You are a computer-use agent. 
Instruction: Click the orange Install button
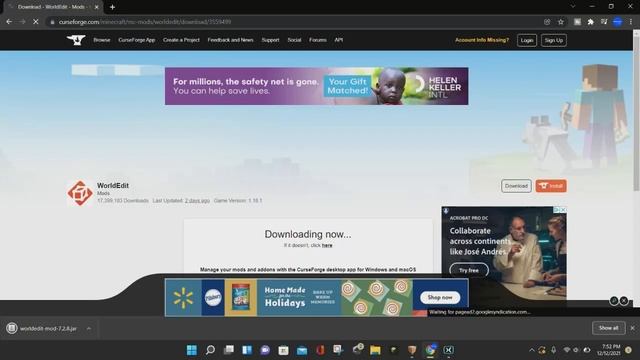tap(551, 186)
